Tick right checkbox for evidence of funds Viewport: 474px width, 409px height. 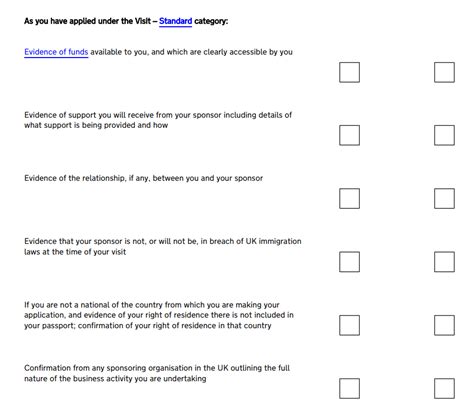(444, 72)
